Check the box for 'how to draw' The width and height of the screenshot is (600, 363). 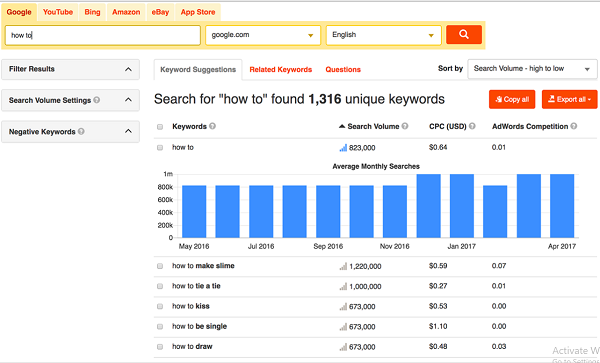[x=160, y=347]
